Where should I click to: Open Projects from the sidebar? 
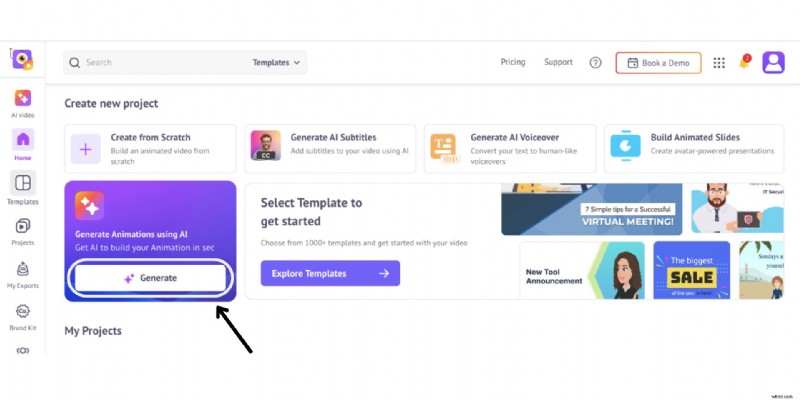22,230
